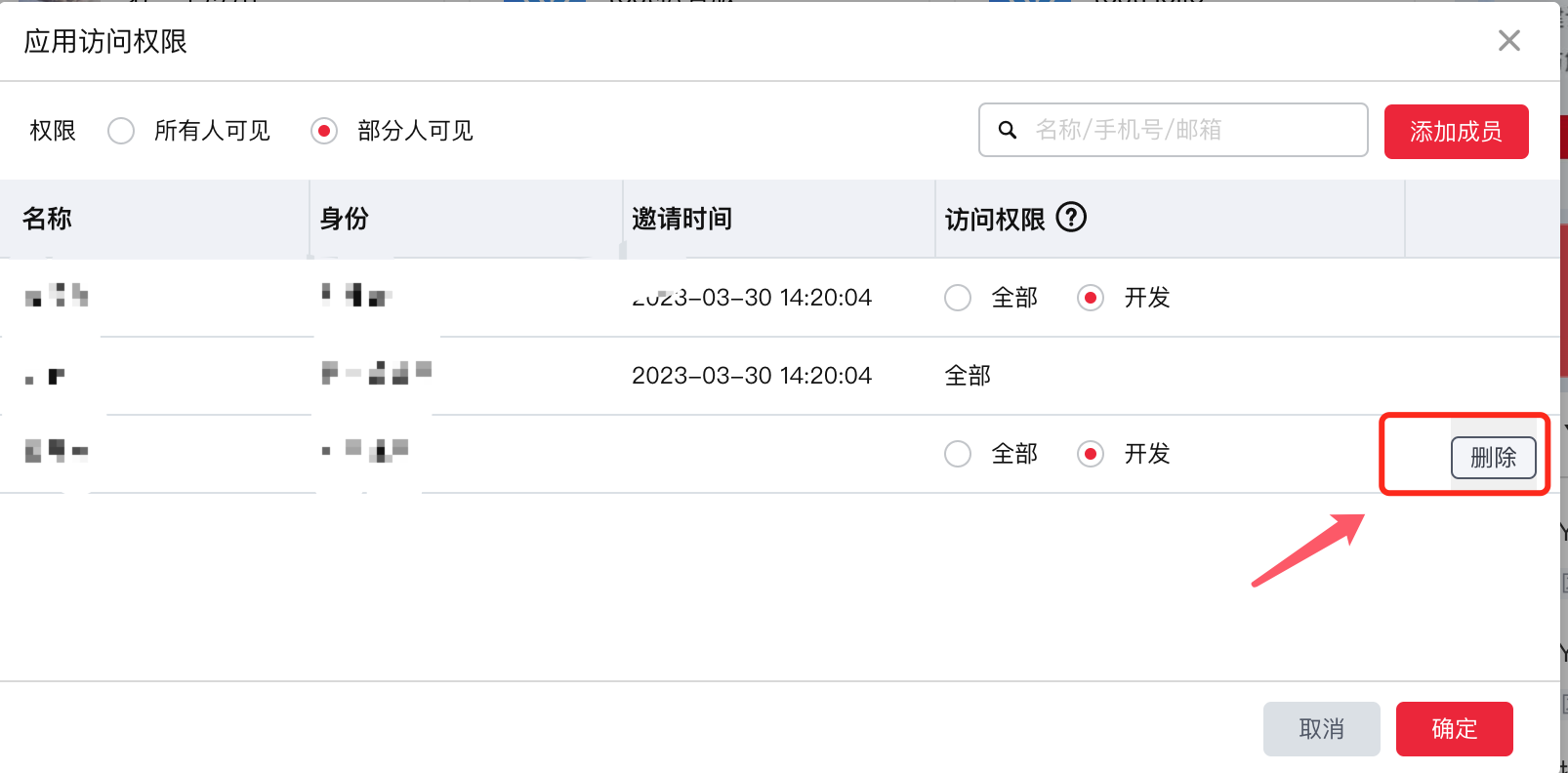Click the magnifier icon in the search box
The height and width of the screenshot is (773, 1568).
point(1008,130)
